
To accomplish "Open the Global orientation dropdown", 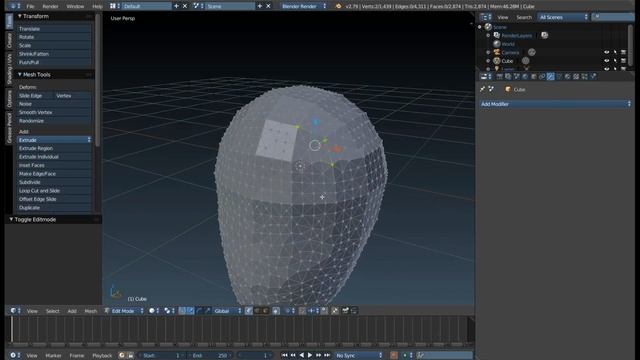I will coord(227,311).
